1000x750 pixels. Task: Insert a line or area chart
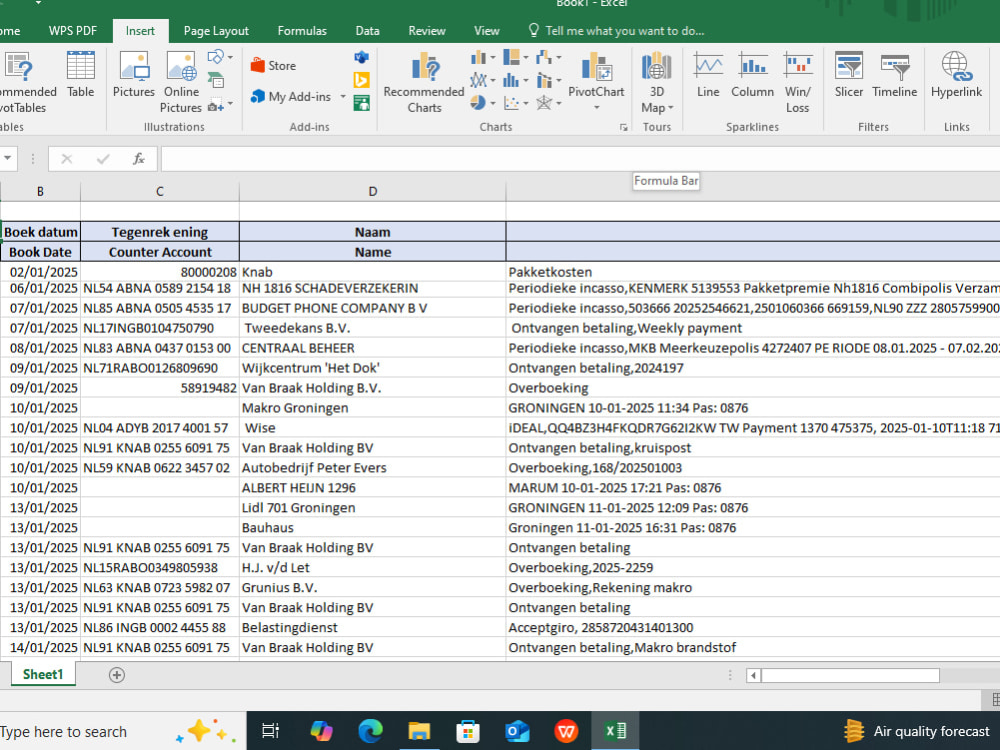pyautogui.click(x=478, y=80)
